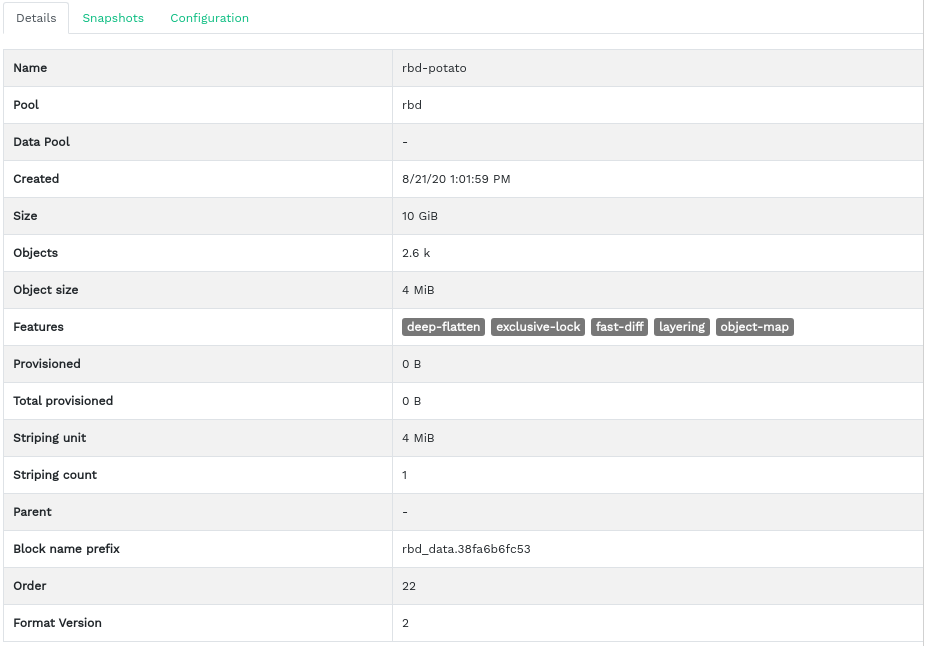The width and height of the screenshot is (929, 646).
Task: Click the 10 GiB size value
Action: pyautogui.click(x=420, y=216)
